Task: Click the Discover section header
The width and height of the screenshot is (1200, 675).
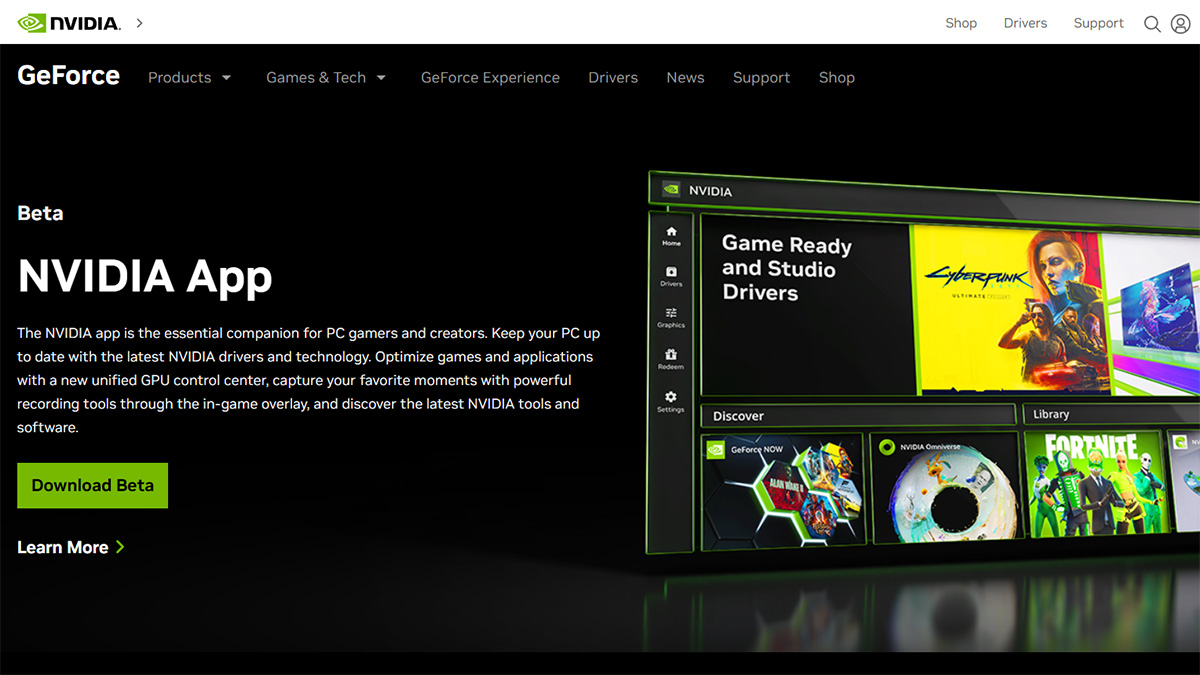Action: (858, 415)
